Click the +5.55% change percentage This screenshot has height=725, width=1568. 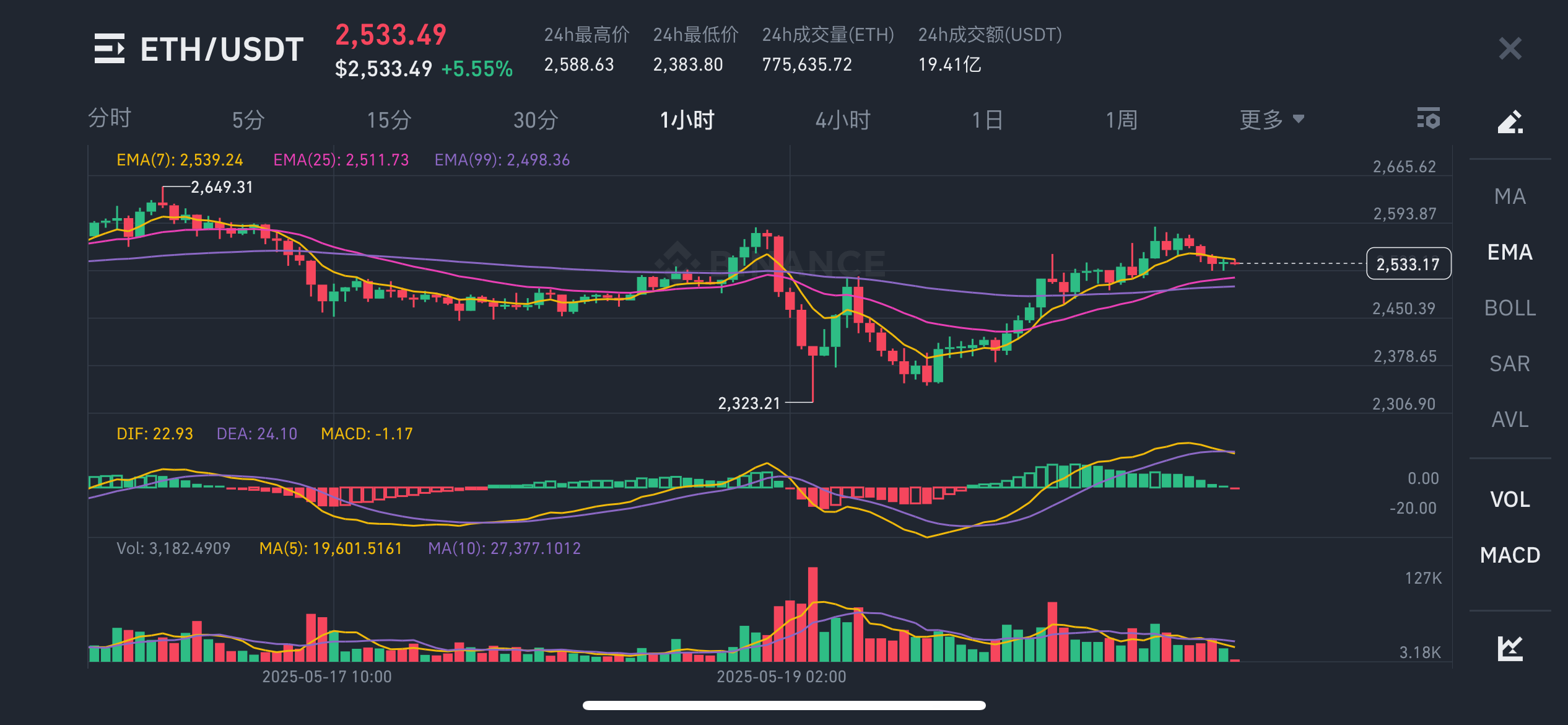(x=477, y=69)
